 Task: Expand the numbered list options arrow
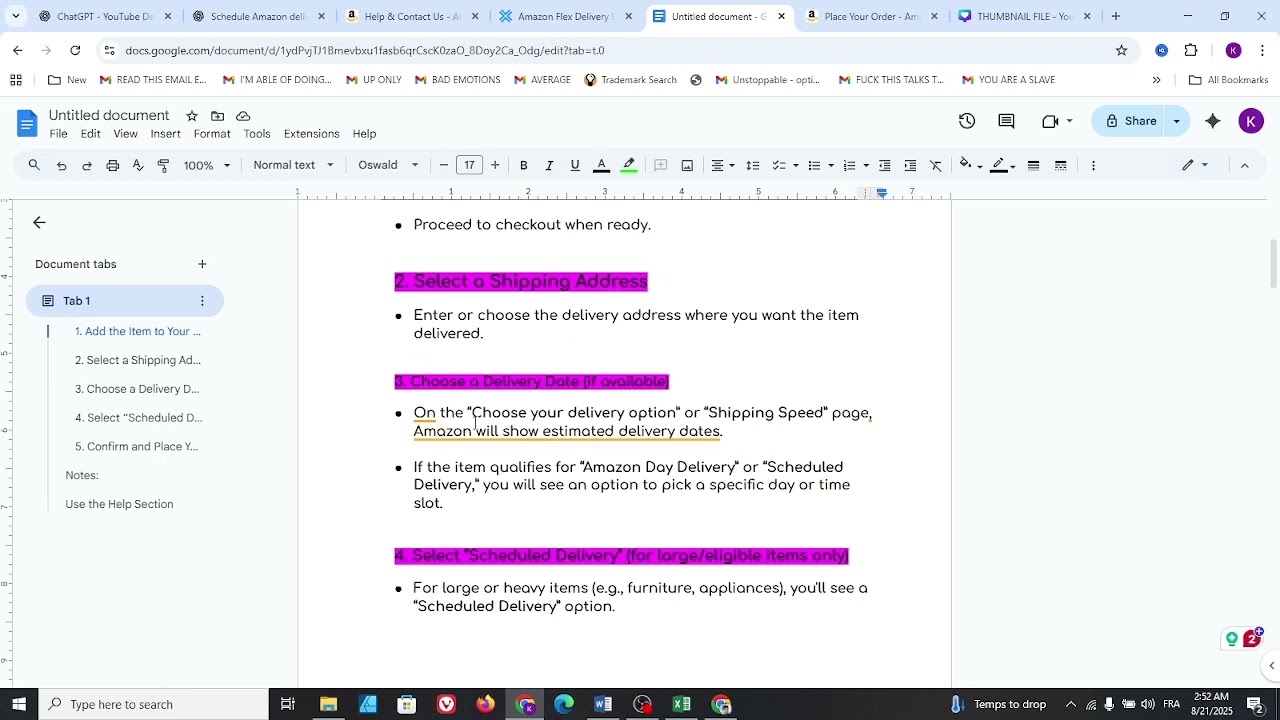coord(866,165)
